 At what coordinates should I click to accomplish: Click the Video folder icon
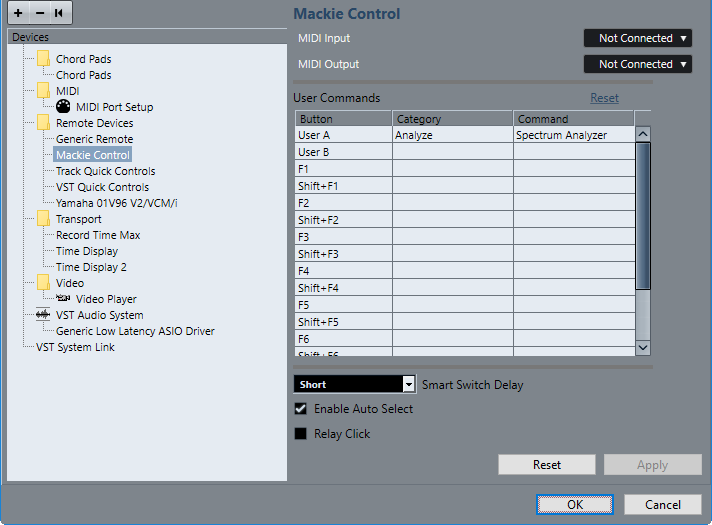[x=44, y=282]
